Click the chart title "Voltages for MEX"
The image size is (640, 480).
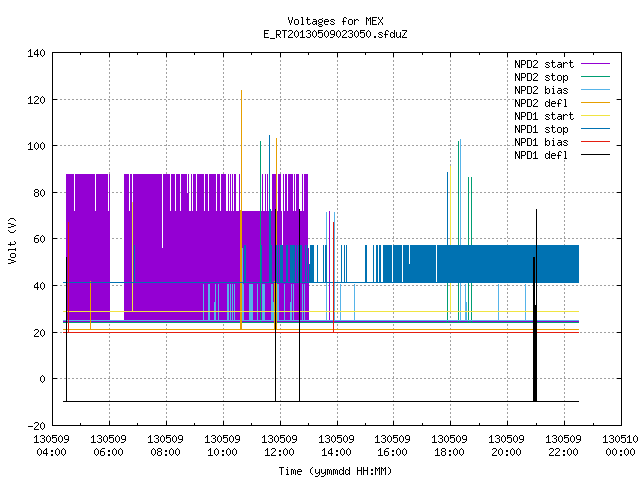(336, 21)
